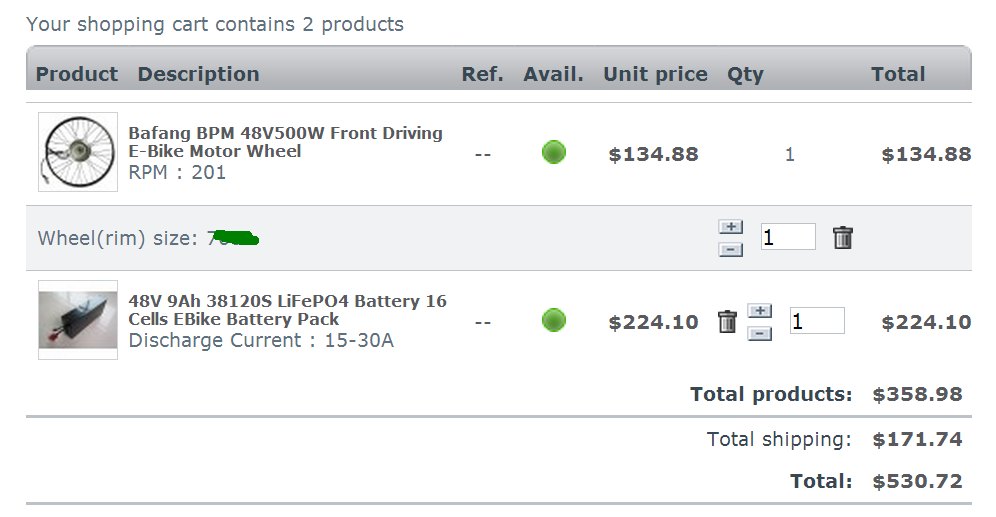Open Bafang BPM 48V500W product link
This screenshot has height=517, width=996.
coord(285,142)
